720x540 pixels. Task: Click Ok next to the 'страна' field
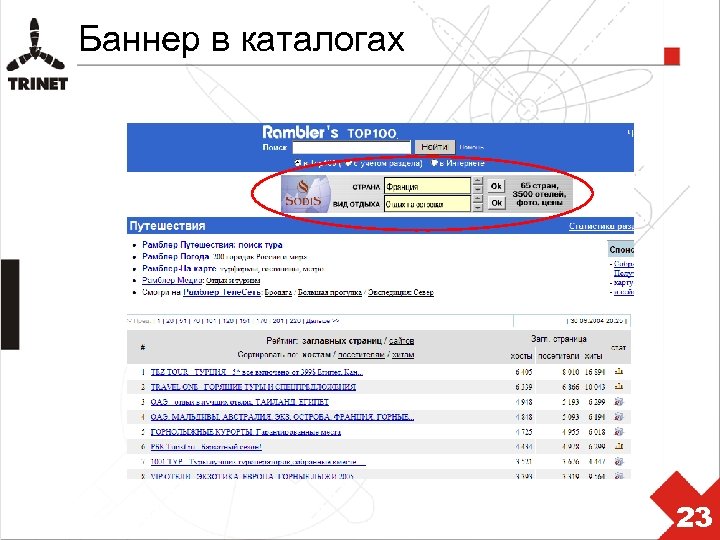(x=496, y=186)
